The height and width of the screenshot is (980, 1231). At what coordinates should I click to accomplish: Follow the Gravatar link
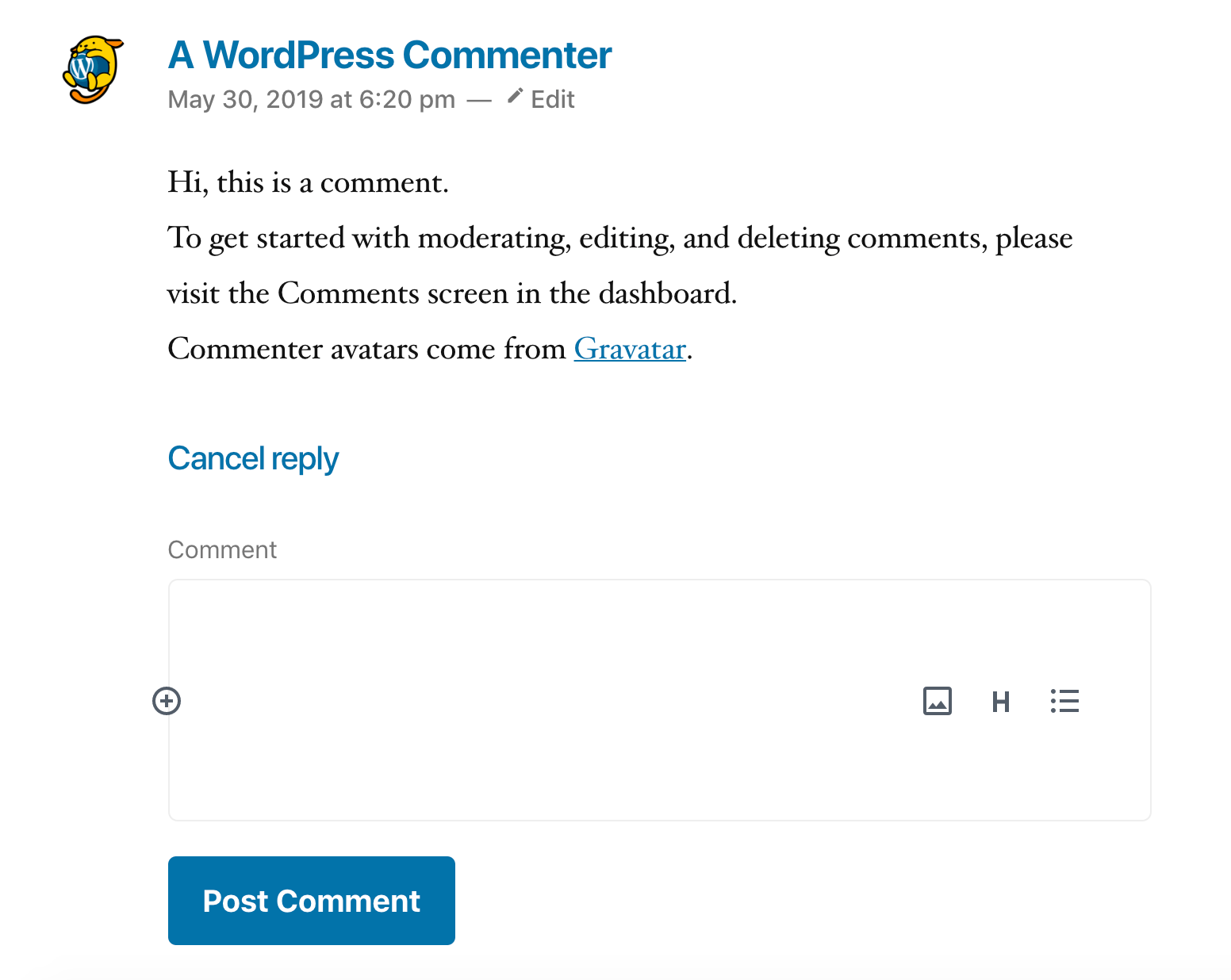pyautogui.click(x=630, y=349)
